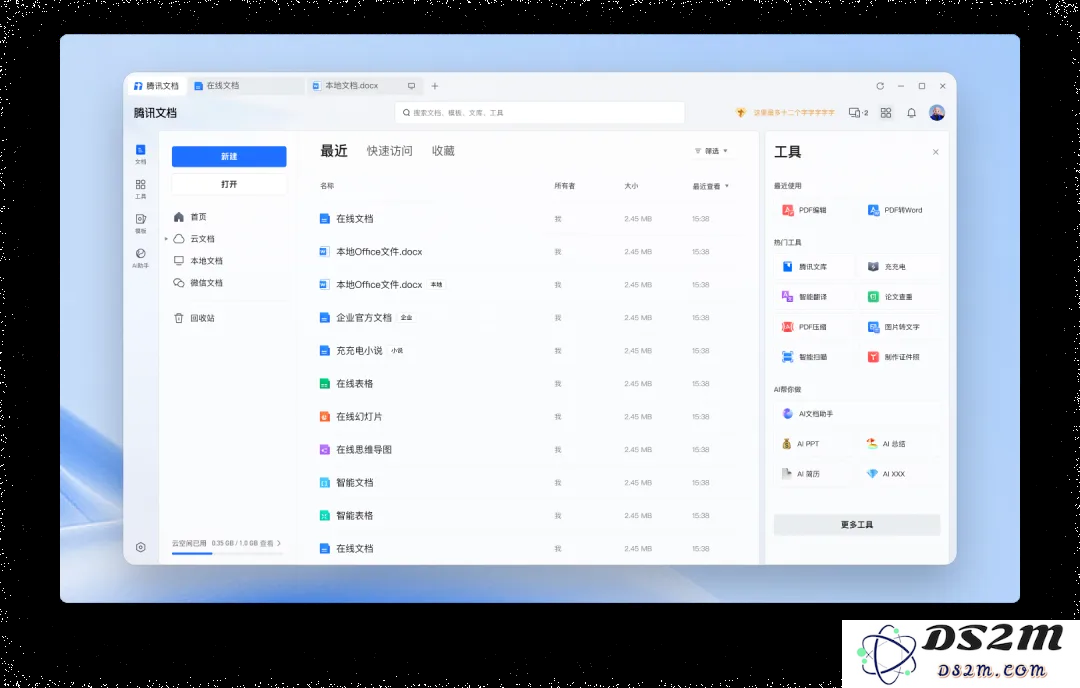Image resolution: width=1080 pixels, height=688 pixels.
Task: Open the AI 简历 tool
Action: [813, 474]
